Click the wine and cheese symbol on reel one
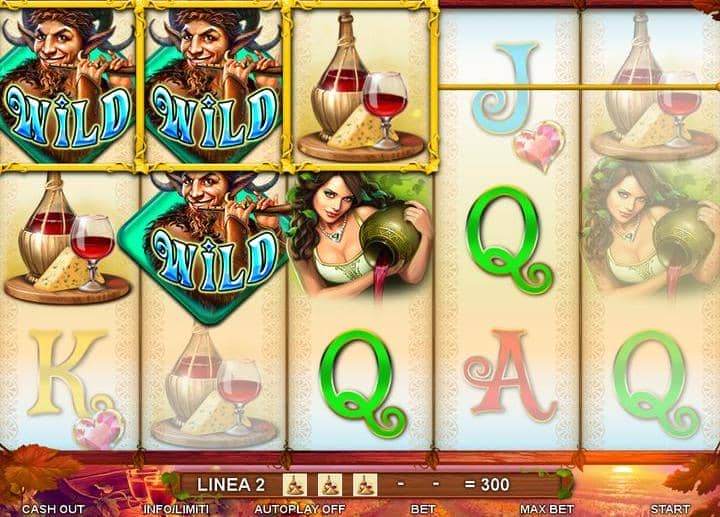 pyautogui.click(x=67, y=238)
